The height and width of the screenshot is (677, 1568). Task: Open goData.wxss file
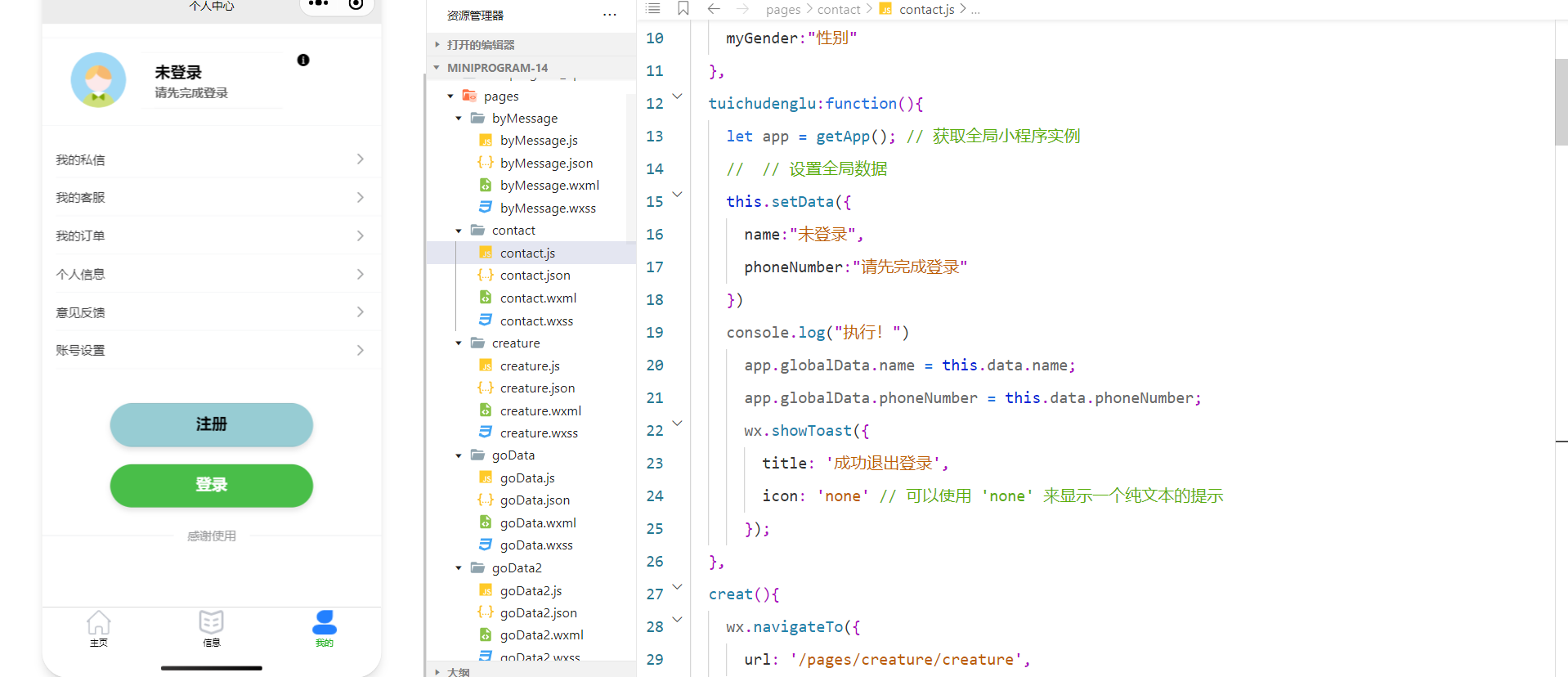(x=536, y=545)
